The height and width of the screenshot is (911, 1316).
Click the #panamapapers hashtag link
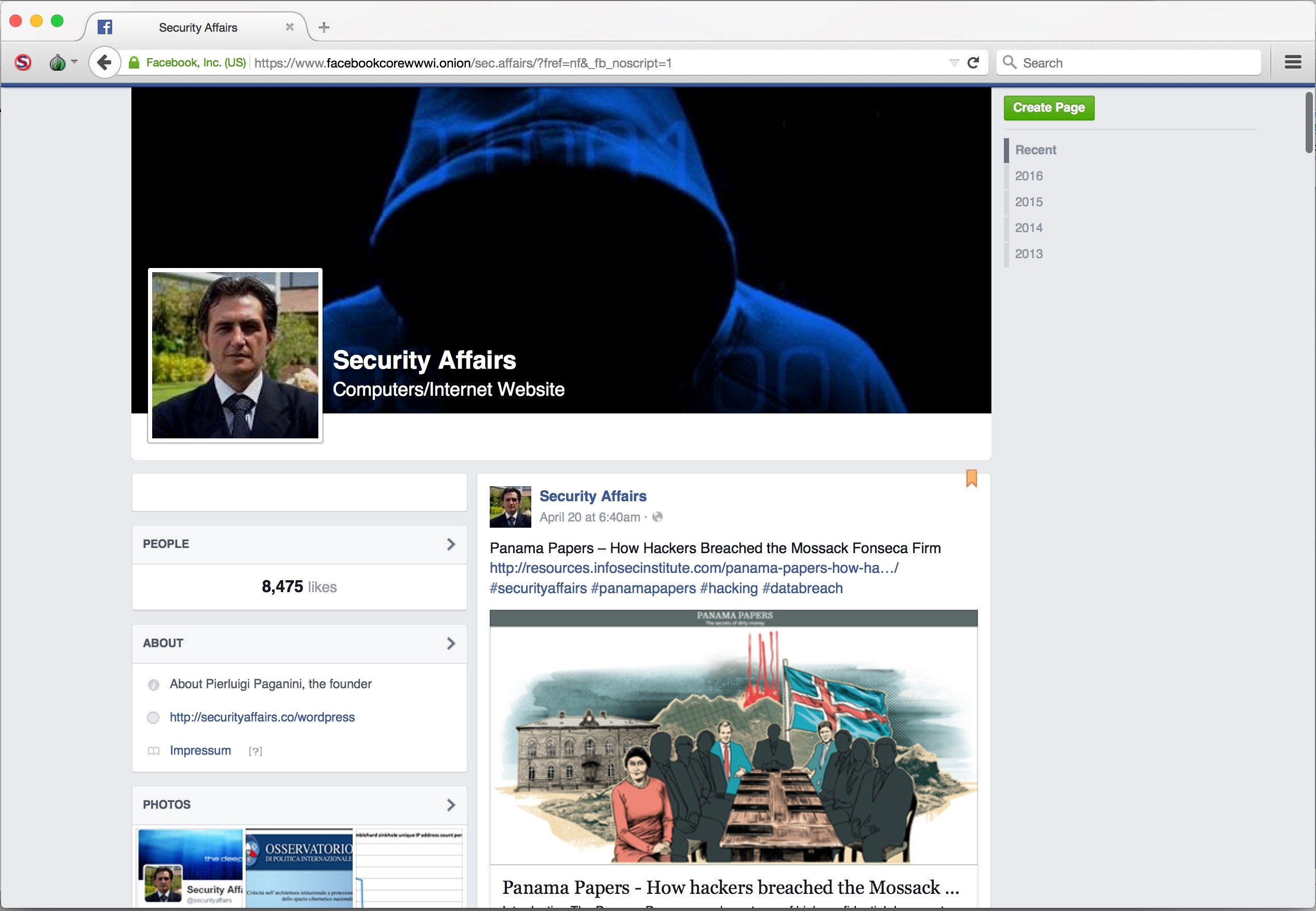(x=643, y=588)
